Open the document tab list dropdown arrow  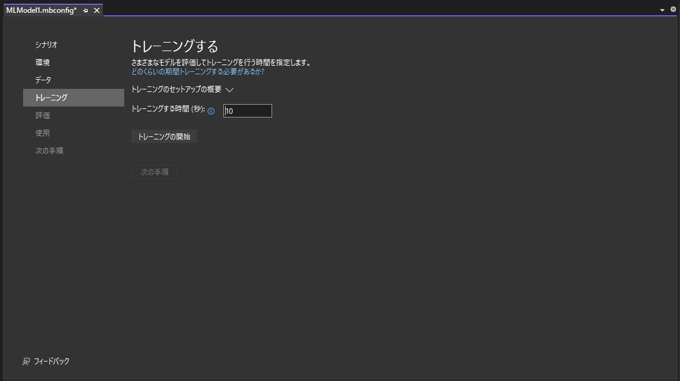point(662,10)
